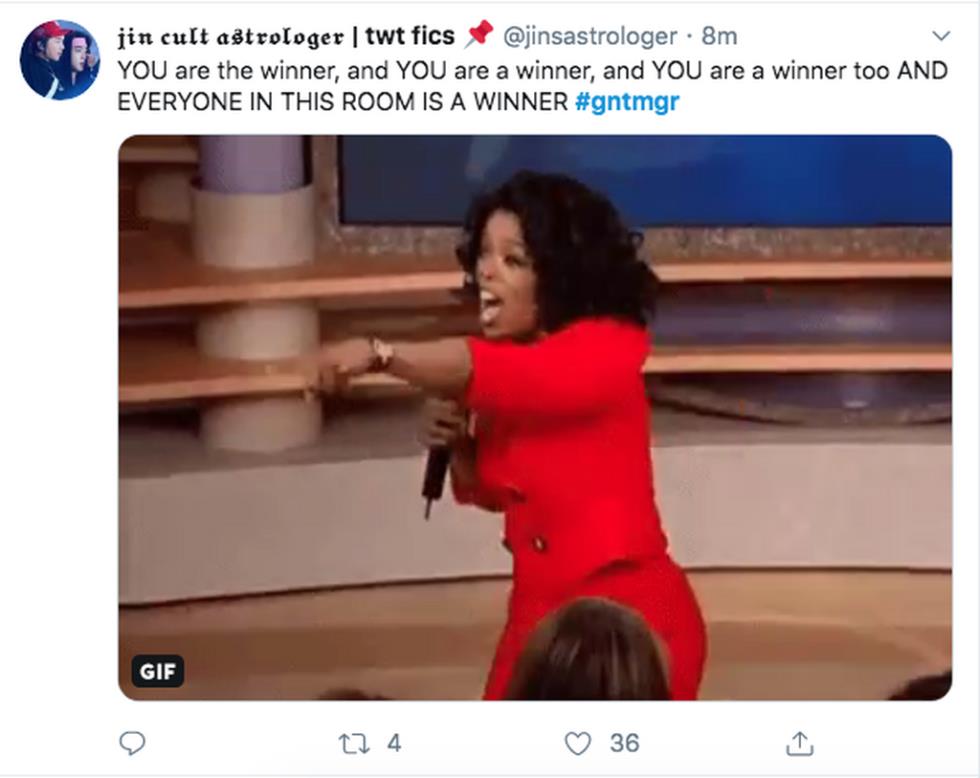Open the #gntmgr hashtag link
The width and height of the screenshot is (980, 778).
click(626, 101)
